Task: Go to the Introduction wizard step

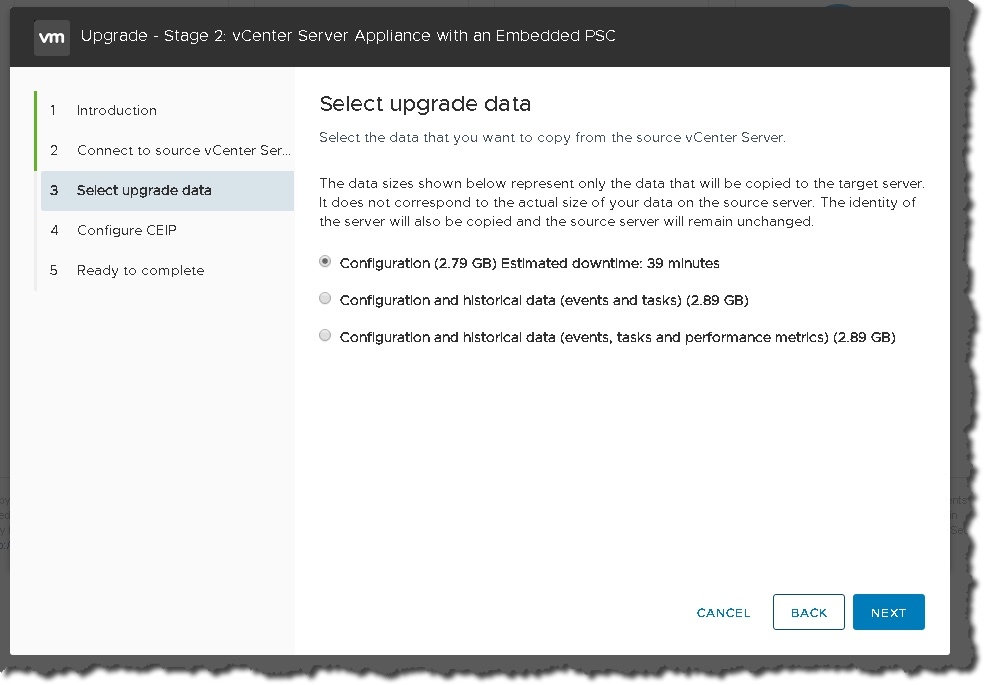Action: point(116,110)
